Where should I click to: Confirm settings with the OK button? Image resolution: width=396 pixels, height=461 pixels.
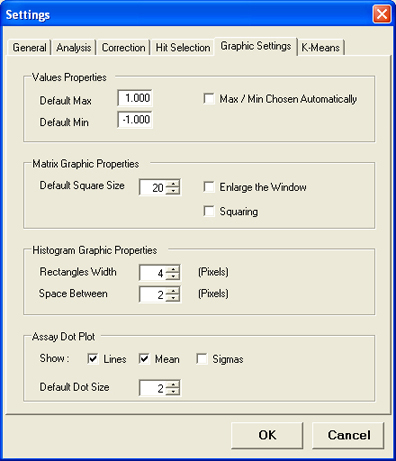pos(267,435)
